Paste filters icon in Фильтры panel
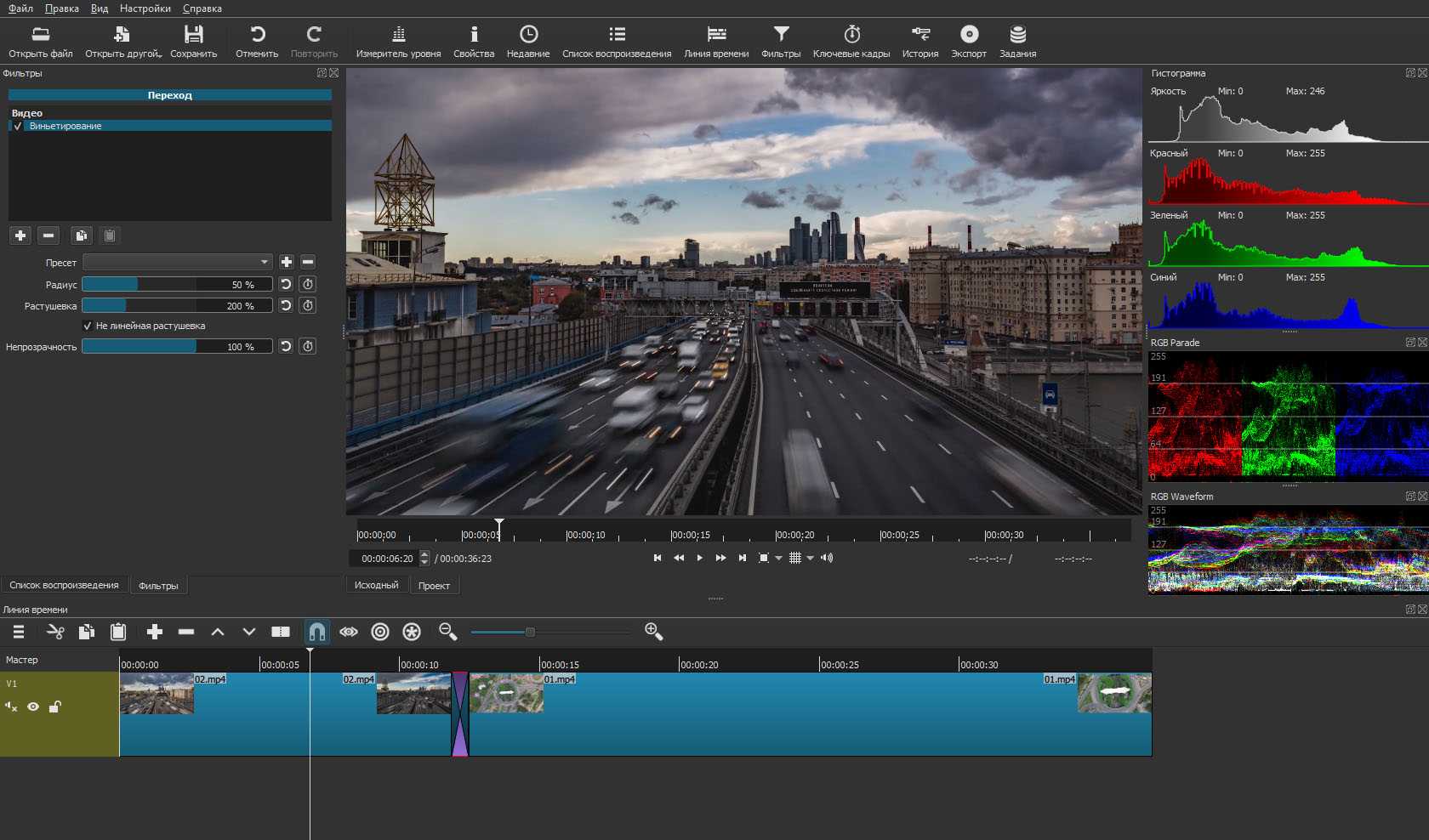 click(110, 236)
